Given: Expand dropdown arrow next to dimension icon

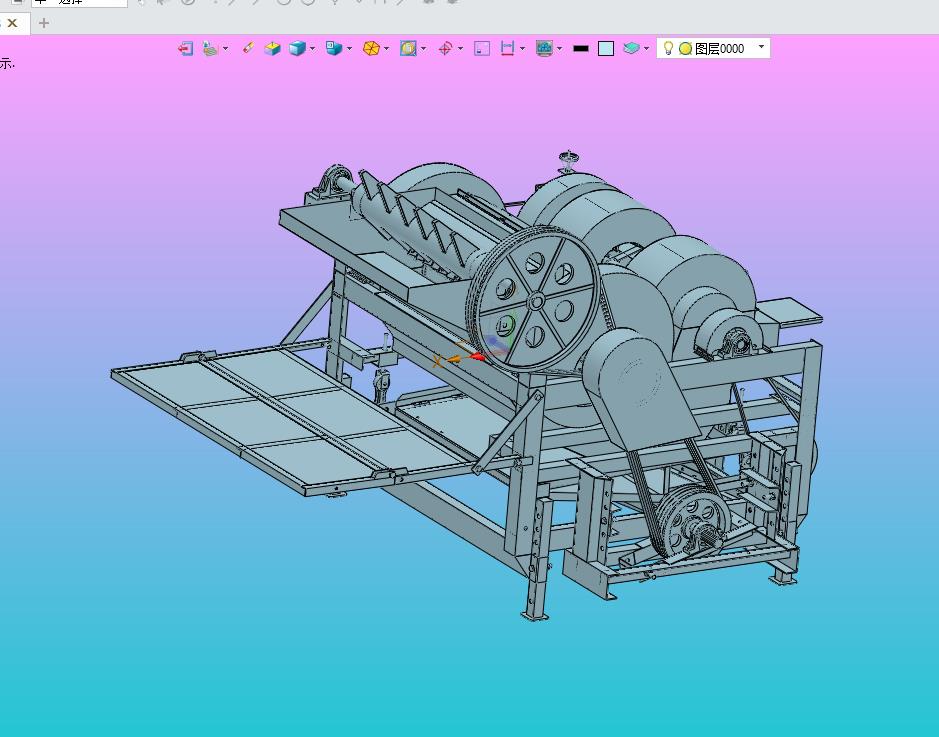Looking at the screenshot, I should click(x=522, y=48).
